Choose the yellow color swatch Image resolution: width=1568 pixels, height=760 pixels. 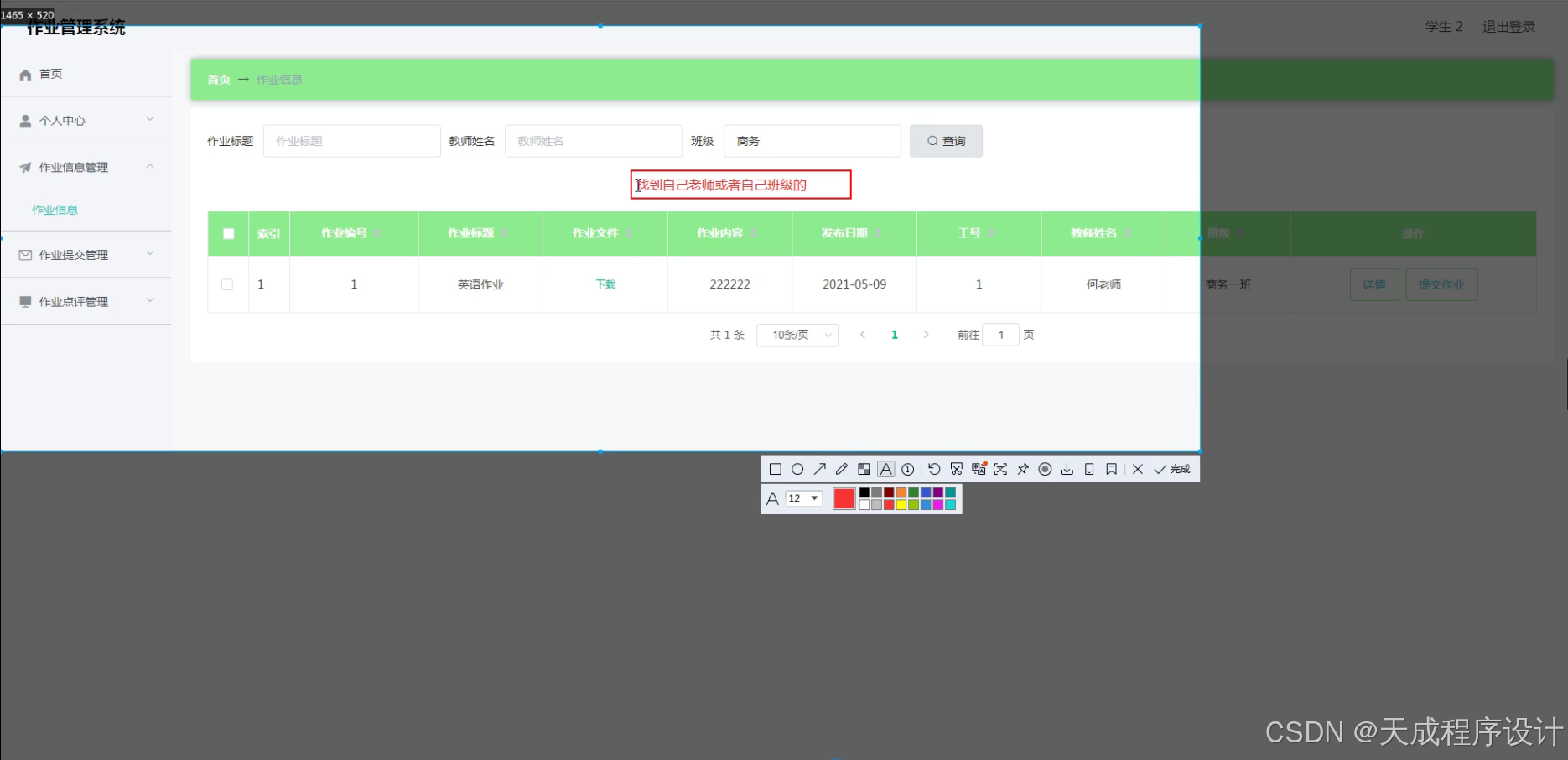click(901, 504)
